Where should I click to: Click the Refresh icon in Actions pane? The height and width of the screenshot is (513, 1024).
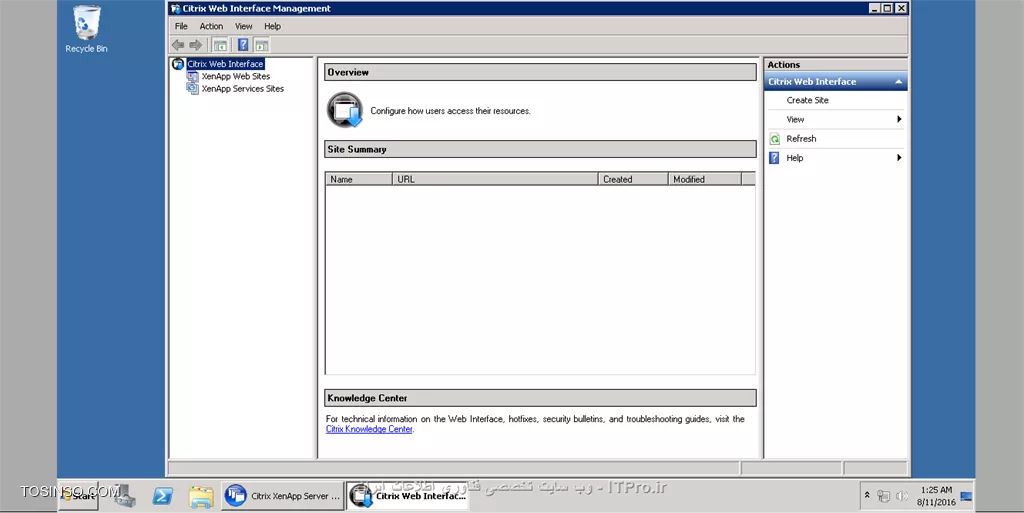pyautogui.click(x=775, y=139)
